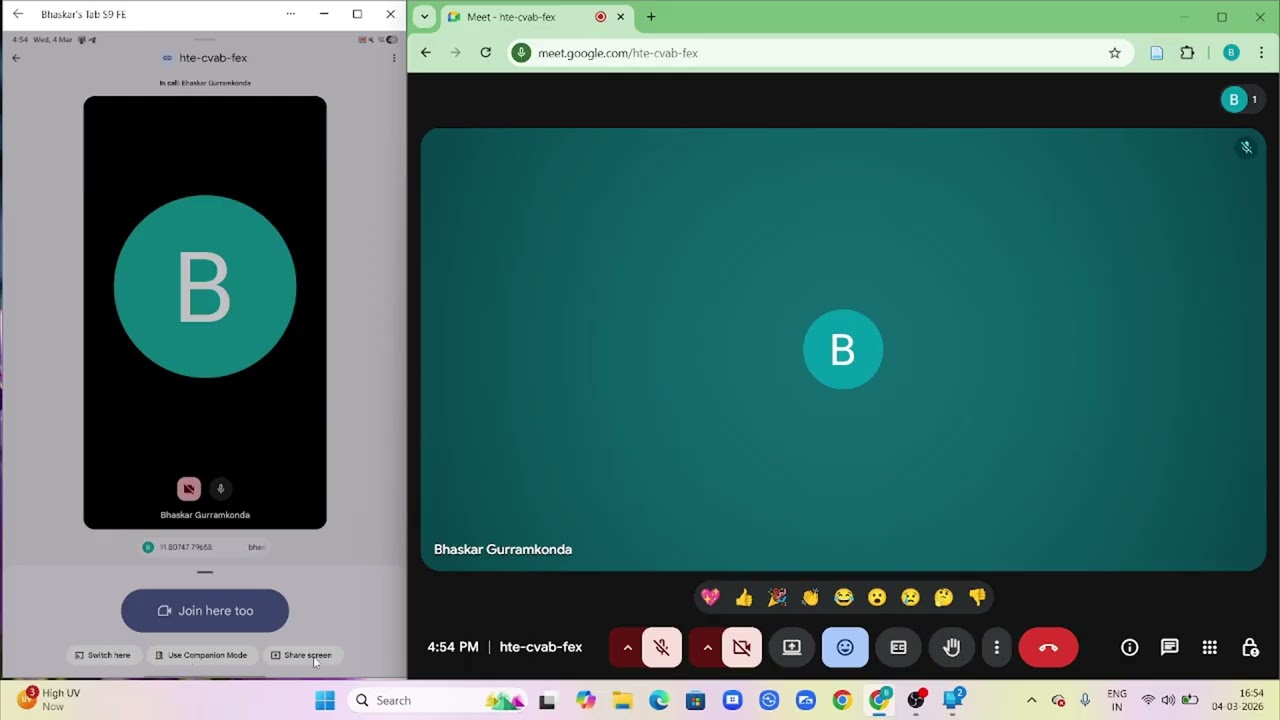Toggle camera button in tablet preview
This screenshot has width=1280, height=720.
click(x=189, y=489)
